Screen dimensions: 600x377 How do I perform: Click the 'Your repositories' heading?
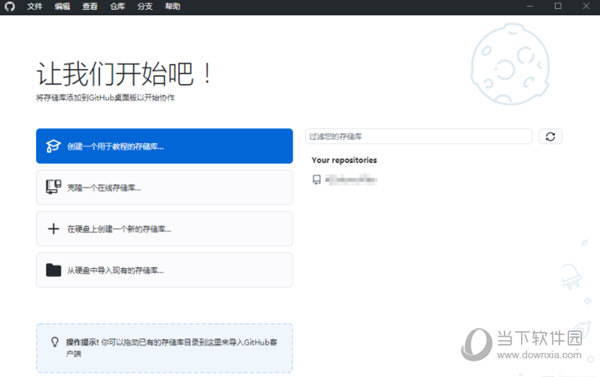[344, 160]
